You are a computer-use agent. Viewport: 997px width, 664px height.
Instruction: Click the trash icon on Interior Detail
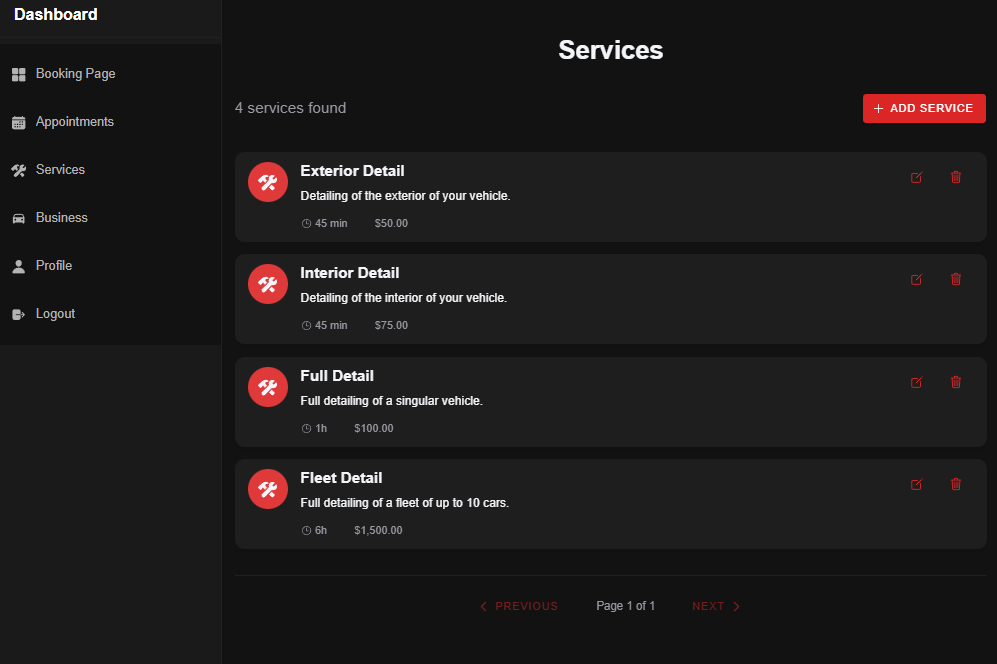955,279
